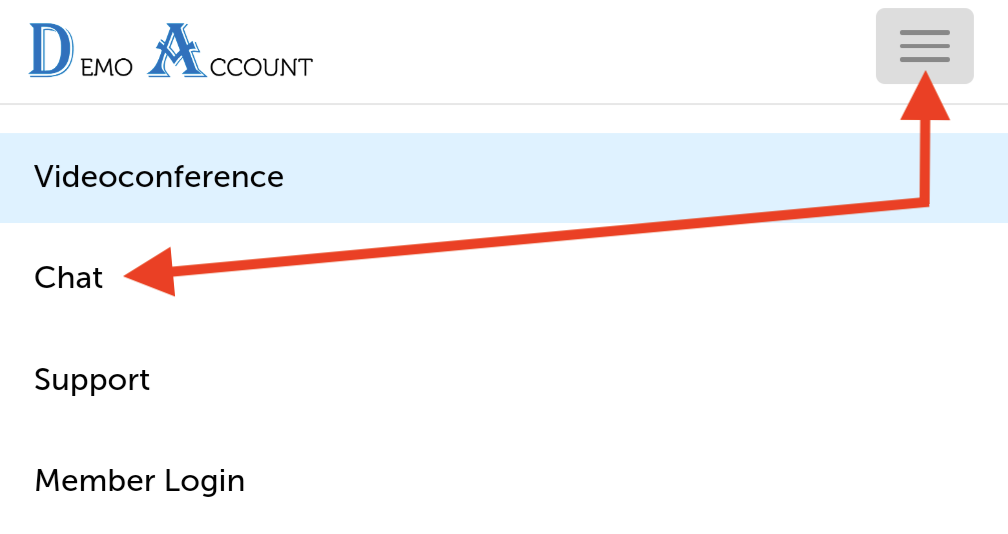Viewport: 1008px width, 534px height.
Task: Click the ornate blue A in logo
Action: 175,50
